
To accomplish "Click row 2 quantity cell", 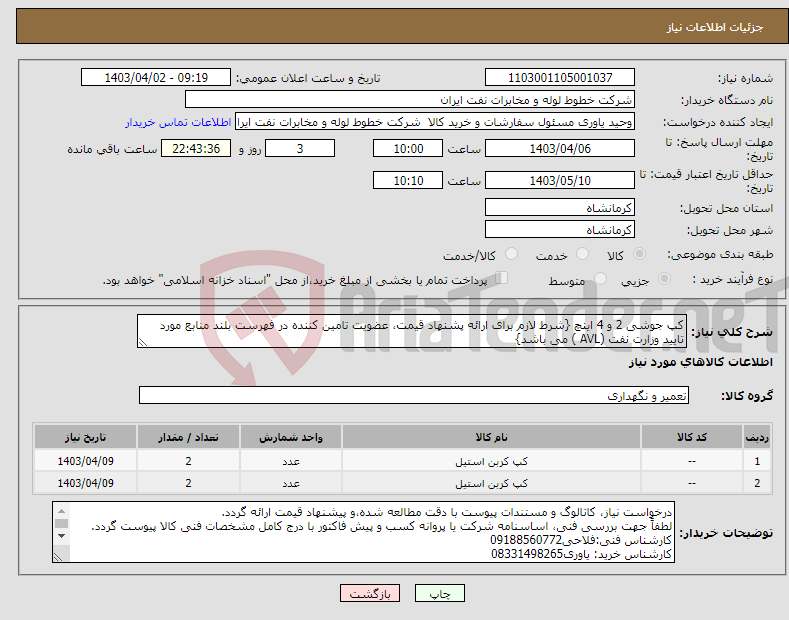I will (188, 483).
